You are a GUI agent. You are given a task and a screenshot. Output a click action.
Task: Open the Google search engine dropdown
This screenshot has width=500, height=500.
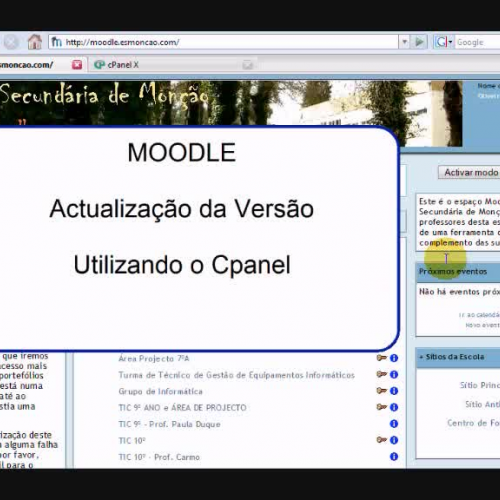(x=443, y=42)
